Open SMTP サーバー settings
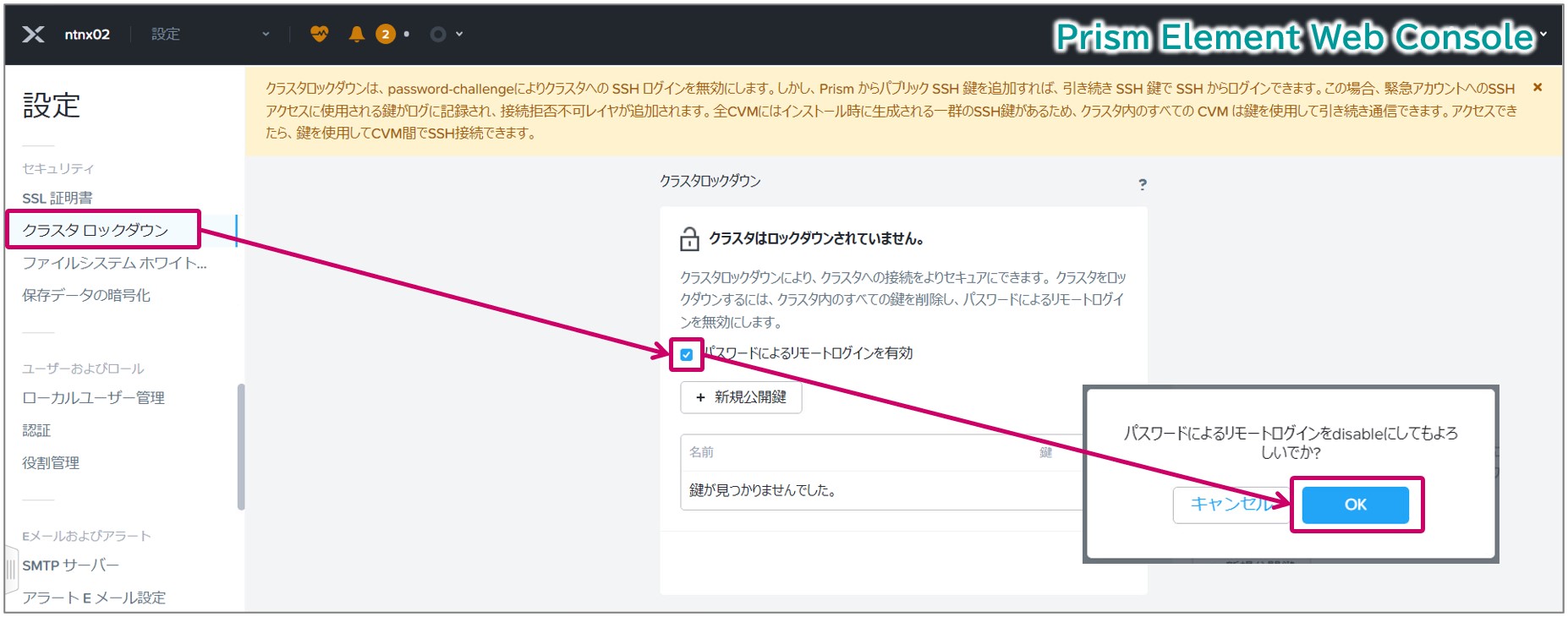This screenshot has height=617, width=1568. (x=70, y=565)
